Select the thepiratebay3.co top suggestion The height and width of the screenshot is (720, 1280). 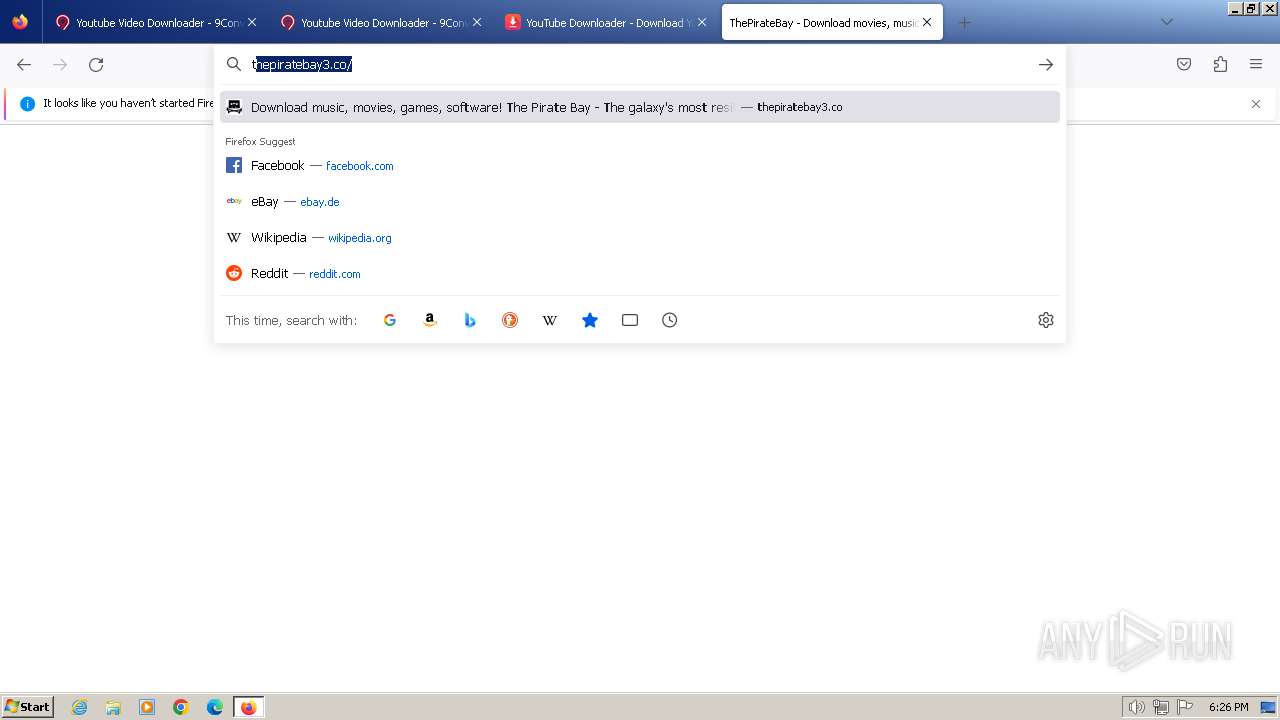click(x=640, y=107)
